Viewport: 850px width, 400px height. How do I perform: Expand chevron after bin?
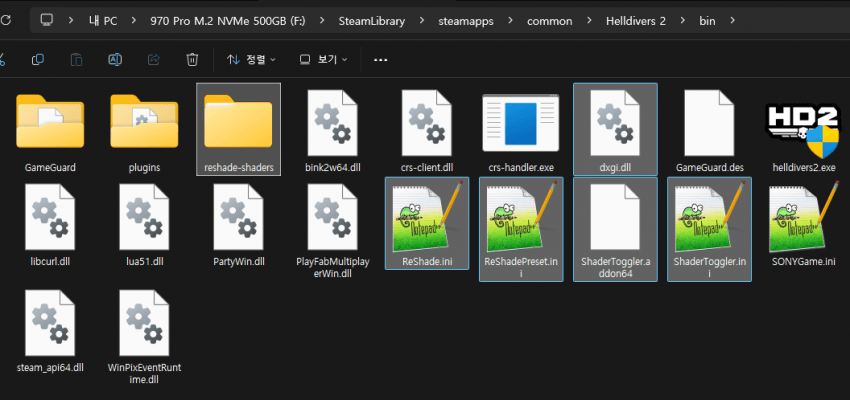(733, 21)
